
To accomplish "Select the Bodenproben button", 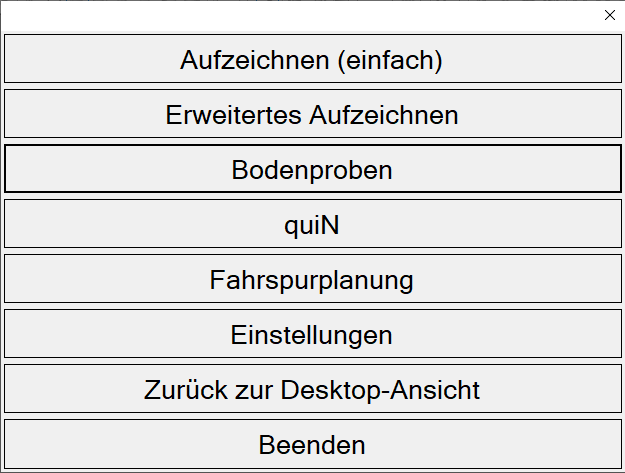I will click(312, 169).
